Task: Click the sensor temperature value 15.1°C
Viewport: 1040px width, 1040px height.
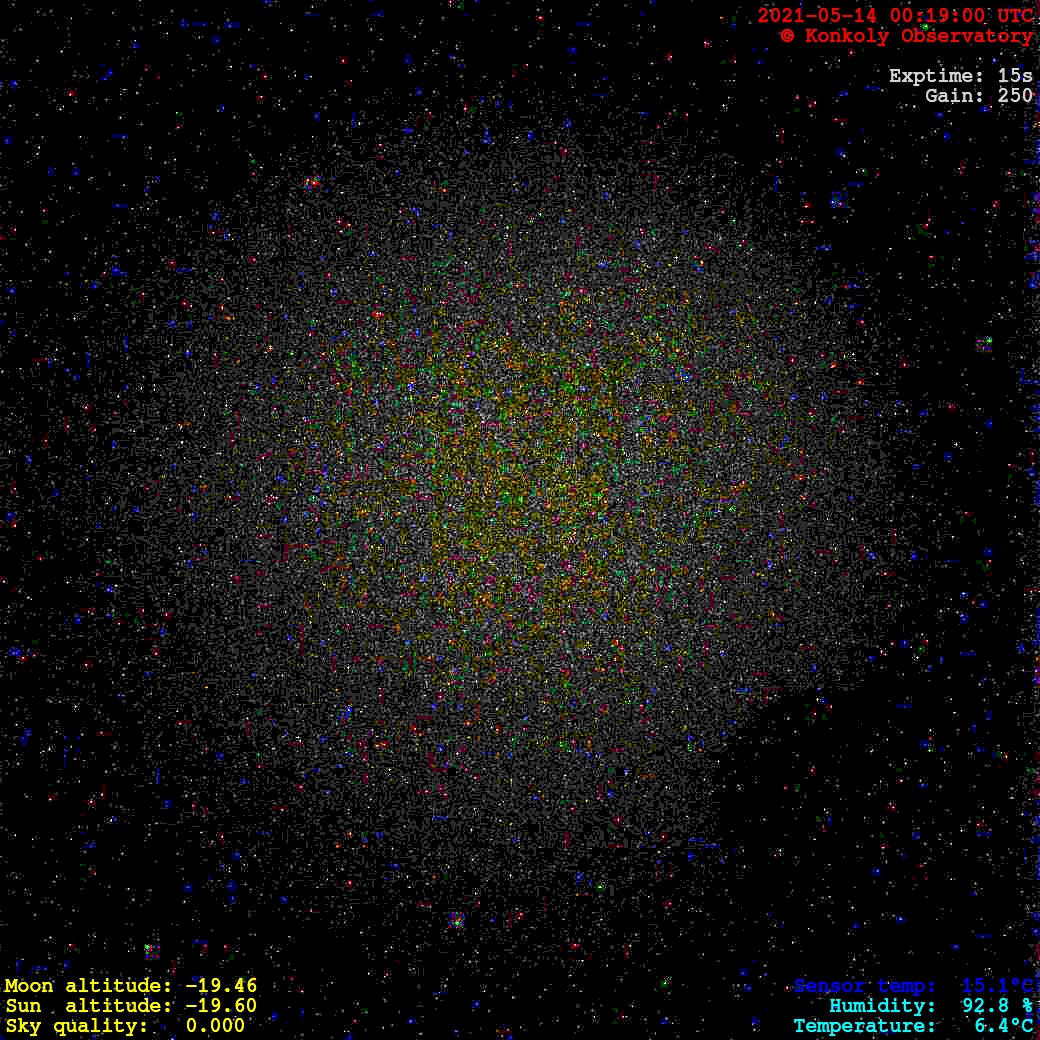Action: pyautogui.click(x=997, y=986)
